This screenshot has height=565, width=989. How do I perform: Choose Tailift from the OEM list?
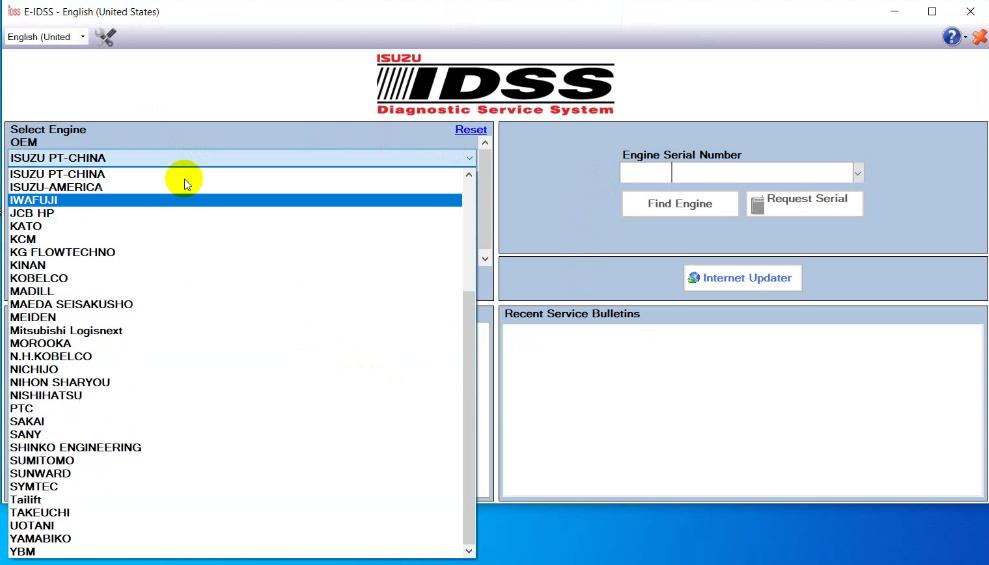235,500
